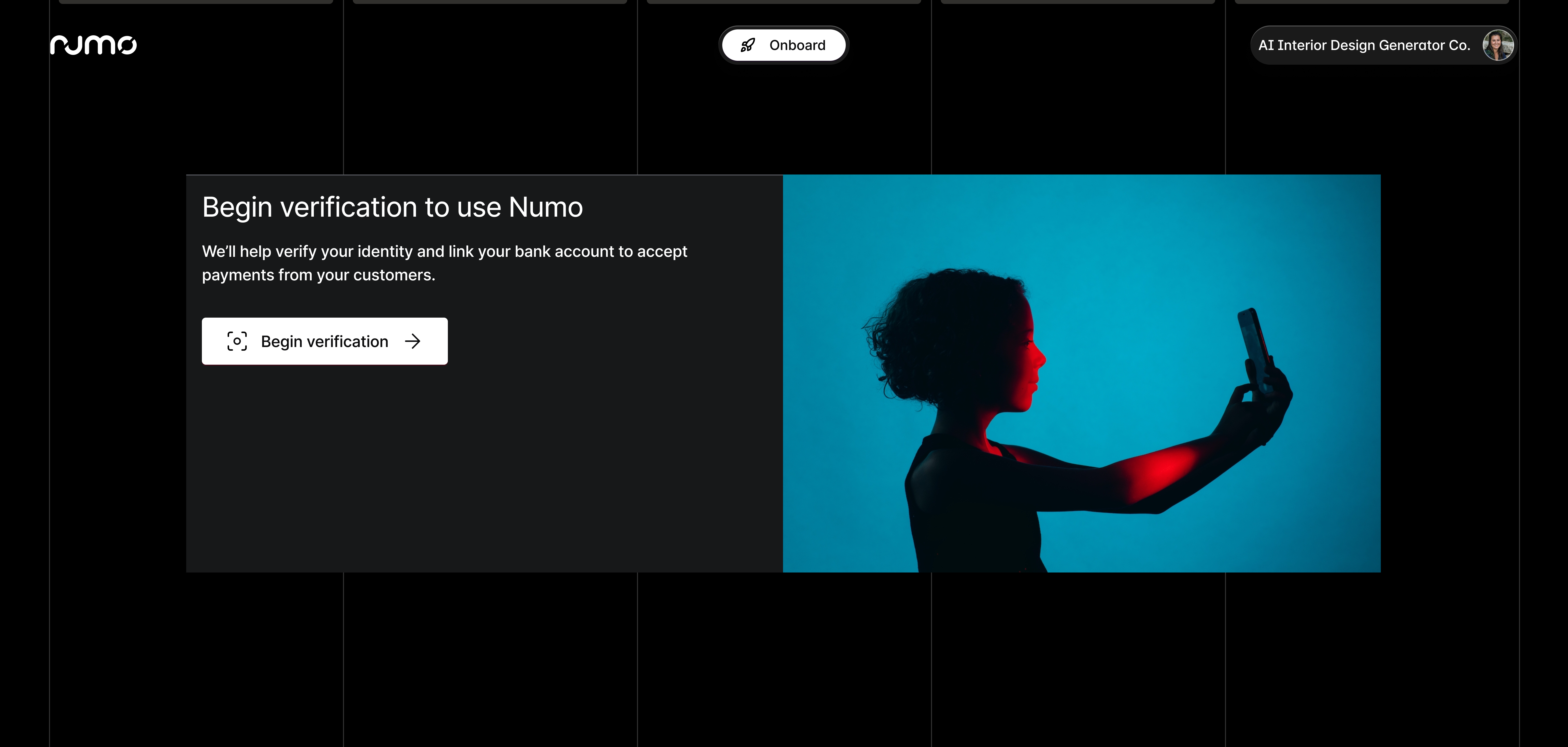Click the 'Begin verification to use Numo' heading

[392, 207]
